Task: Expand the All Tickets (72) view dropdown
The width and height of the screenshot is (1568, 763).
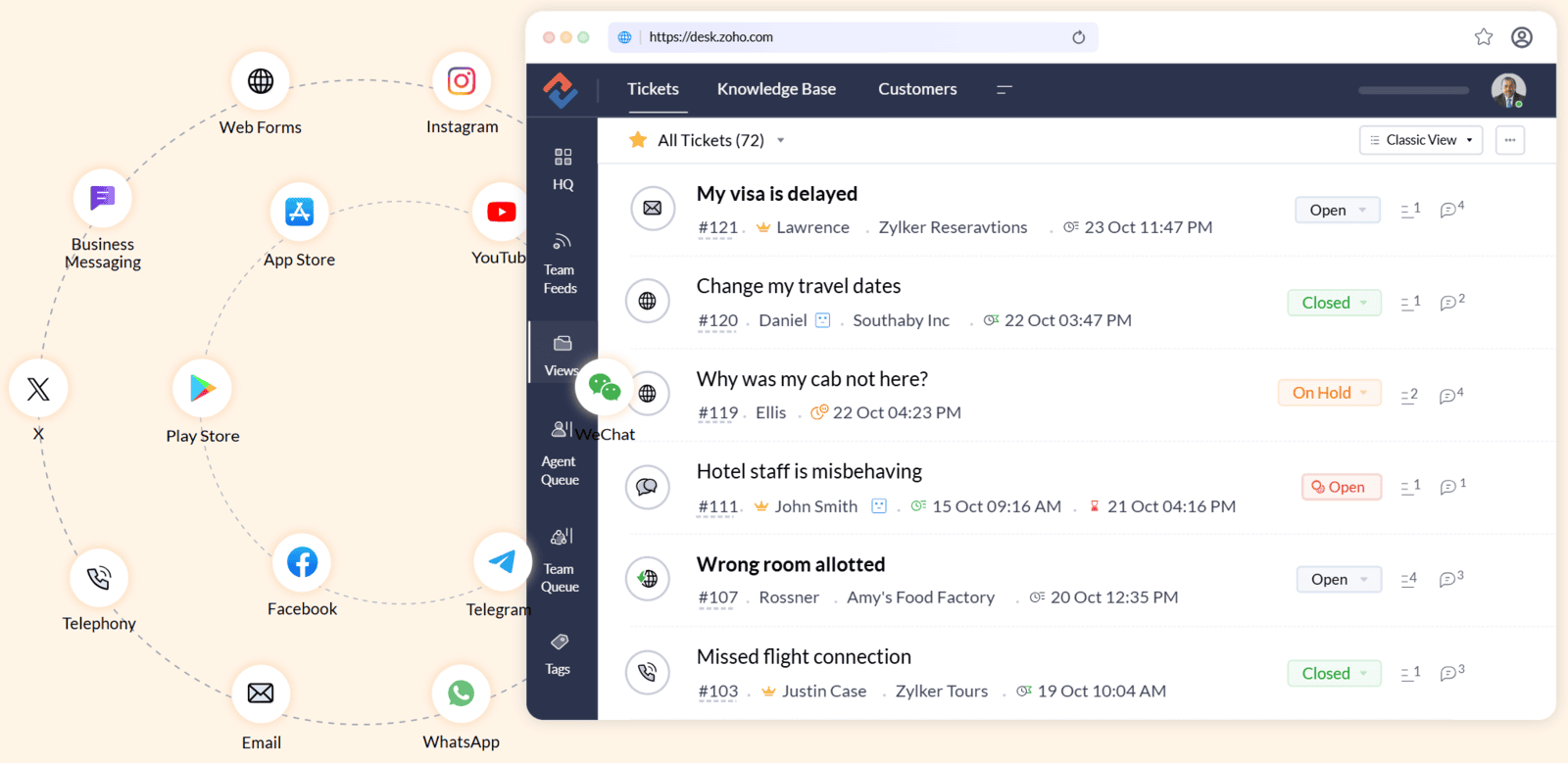Action: (781, 141)
